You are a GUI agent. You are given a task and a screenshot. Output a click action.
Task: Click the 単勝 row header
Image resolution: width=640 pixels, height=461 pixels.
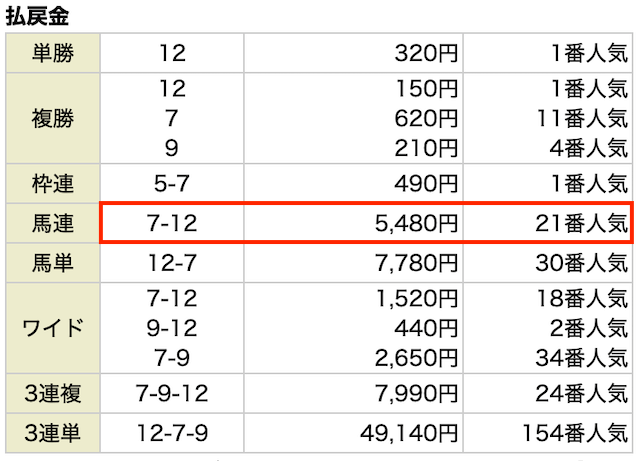[53, 53]
